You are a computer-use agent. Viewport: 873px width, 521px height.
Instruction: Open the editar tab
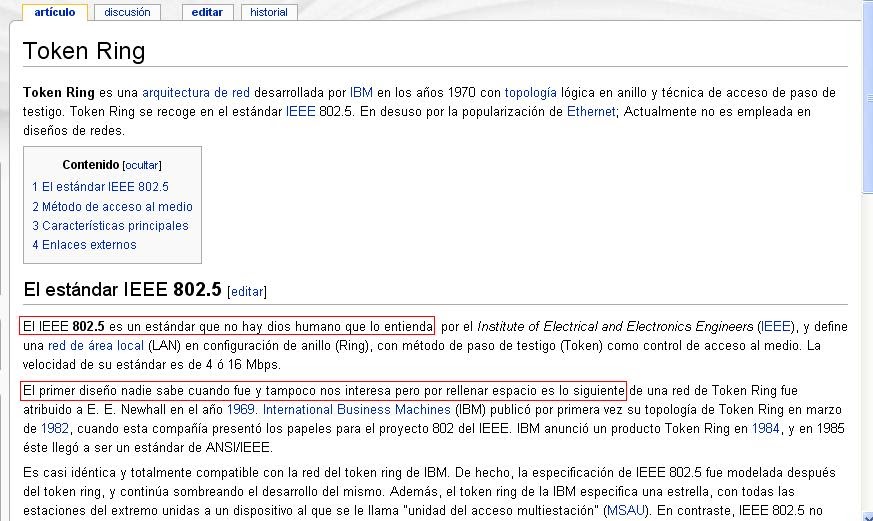pyautogui.click(x=207, y=12)
